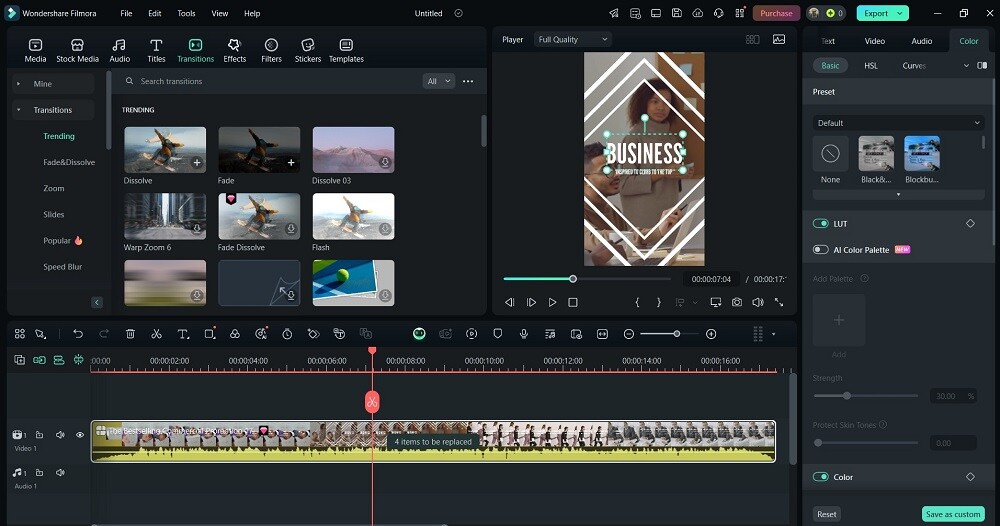Open the All filter dropdown

(439, 81)
